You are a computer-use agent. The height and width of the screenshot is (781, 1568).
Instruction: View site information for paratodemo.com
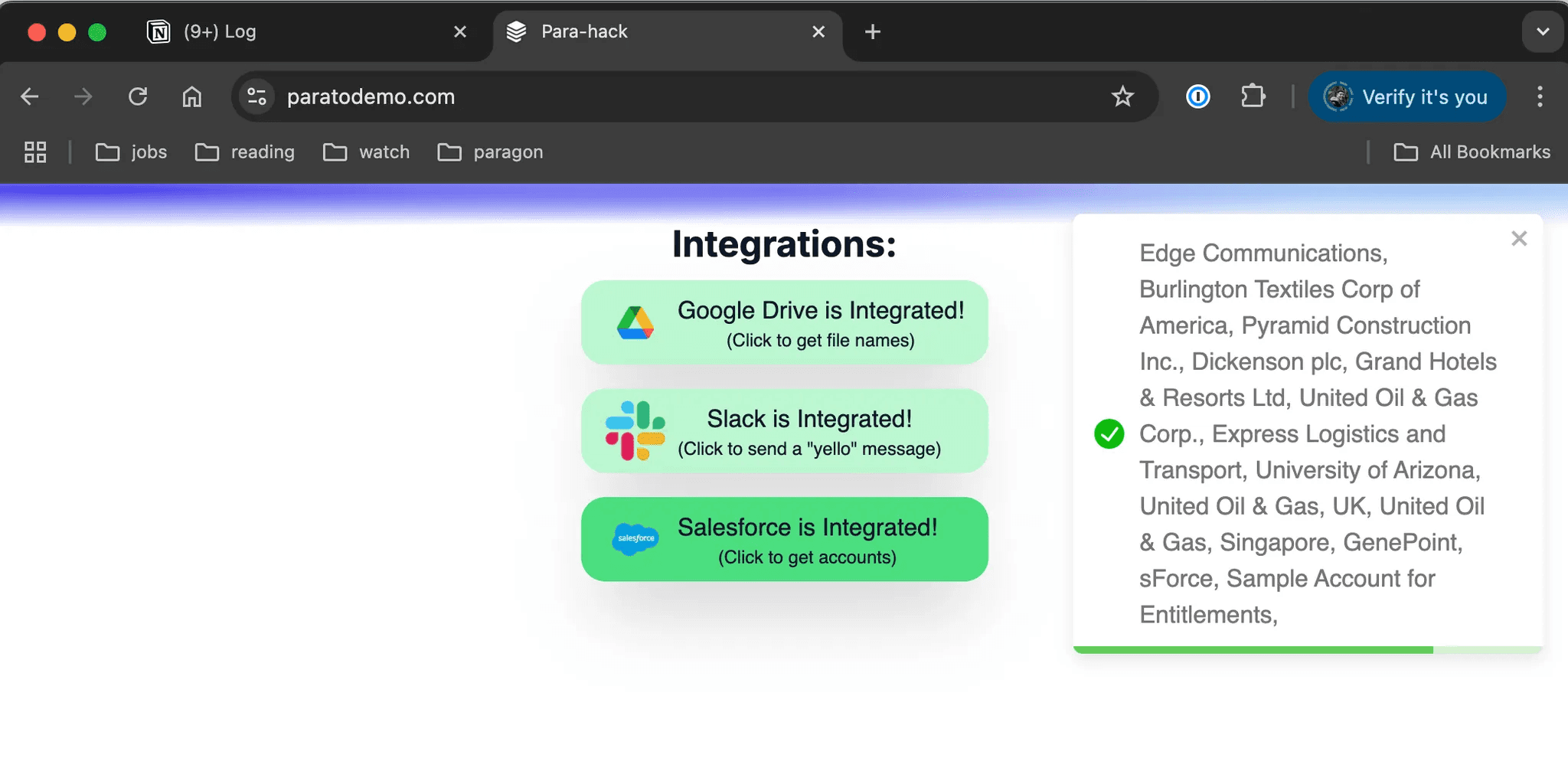click(256, 96)
